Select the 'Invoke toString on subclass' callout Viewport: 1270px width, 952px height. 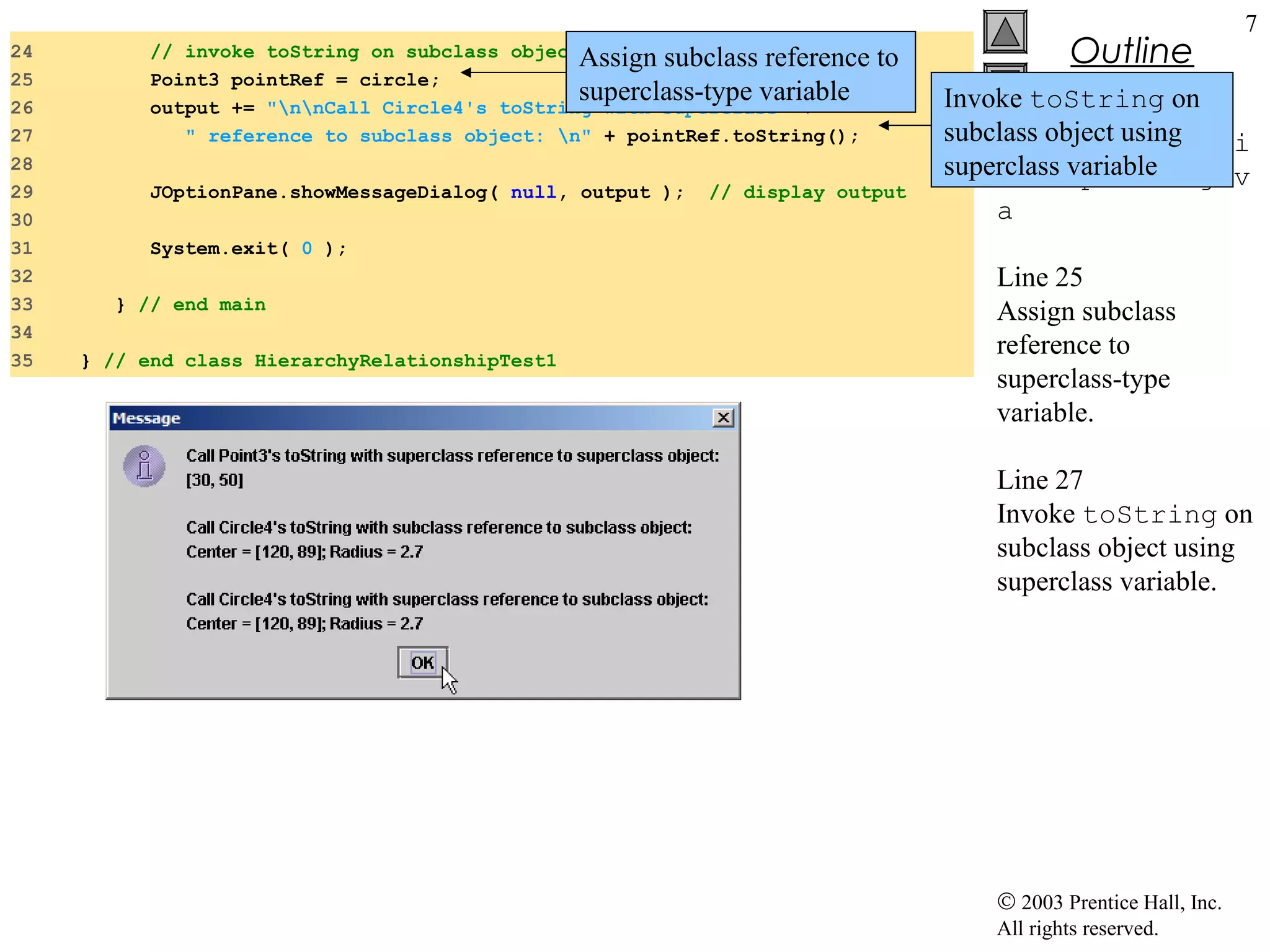1081,131
